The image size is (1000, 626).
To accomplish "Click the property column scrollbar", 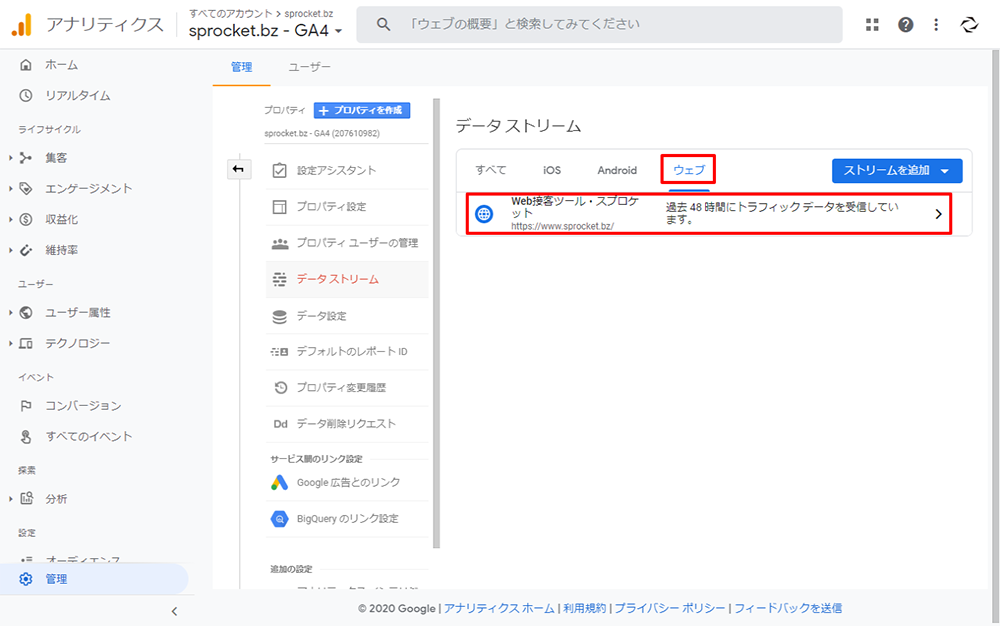I will [436, 323].
